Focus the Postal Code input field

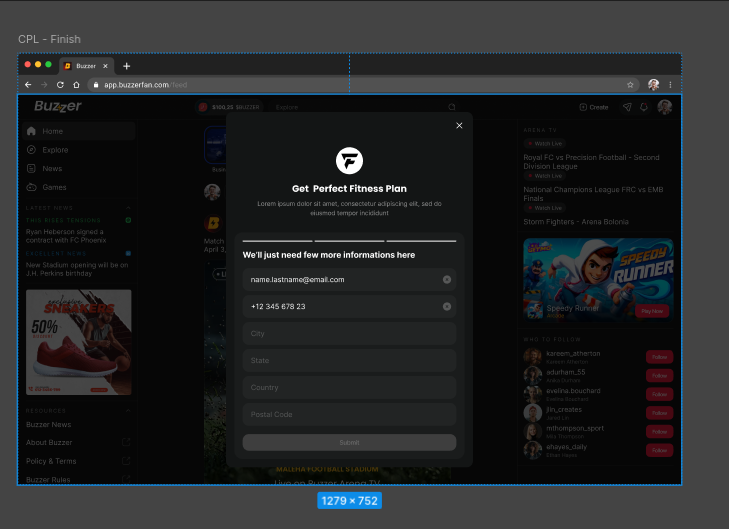click(x=349, y=414)
